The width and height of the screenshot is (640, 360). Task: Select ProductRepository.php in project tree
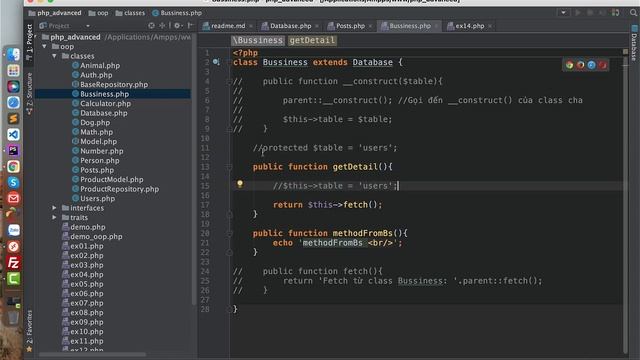tap(120, 189)
